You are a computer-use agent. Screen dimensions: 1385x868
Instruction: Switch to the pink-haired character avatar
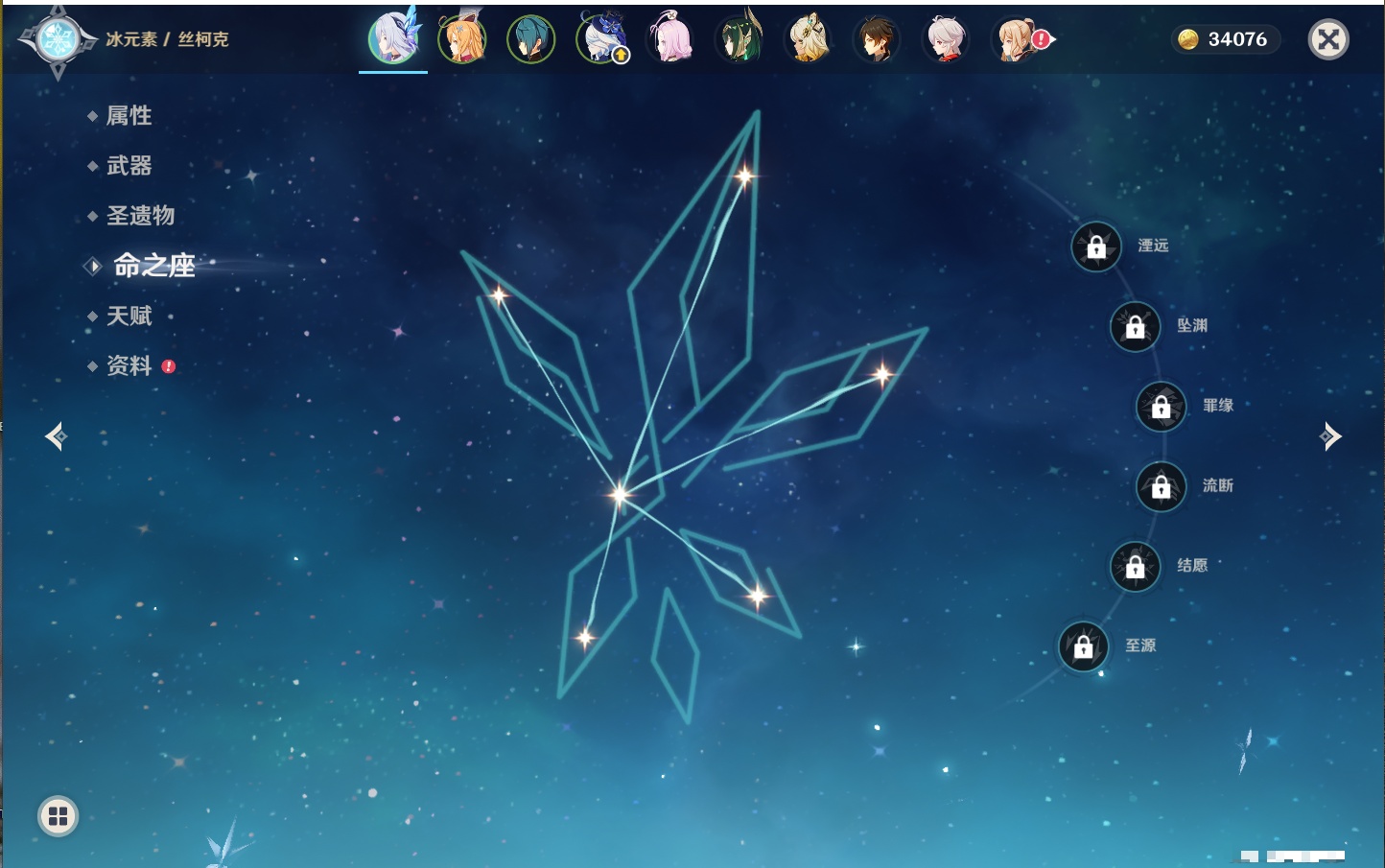tap(669, 39)
